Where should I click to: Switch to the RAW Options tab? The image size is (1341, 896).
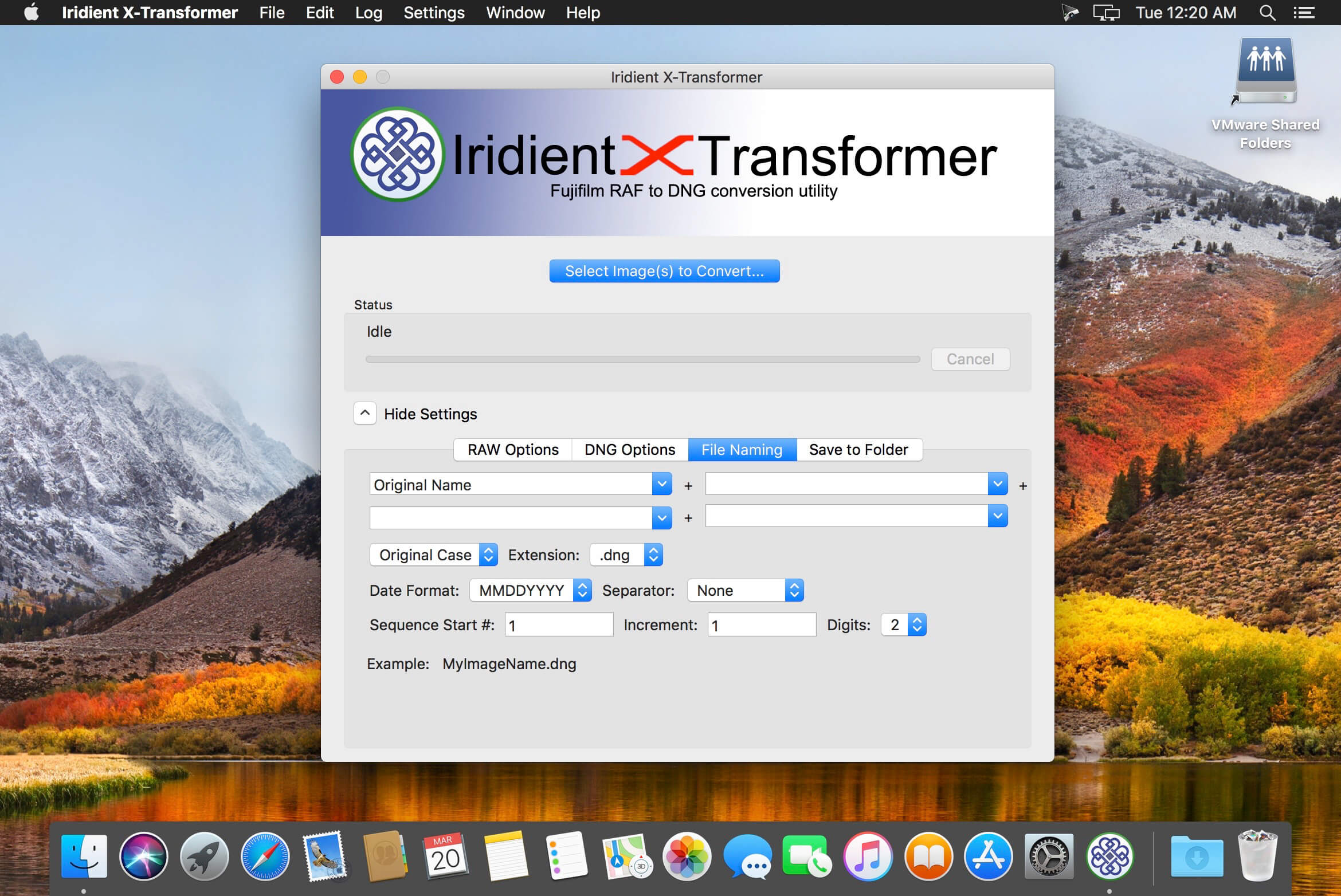pyautogui.click(x=513, y=450)
